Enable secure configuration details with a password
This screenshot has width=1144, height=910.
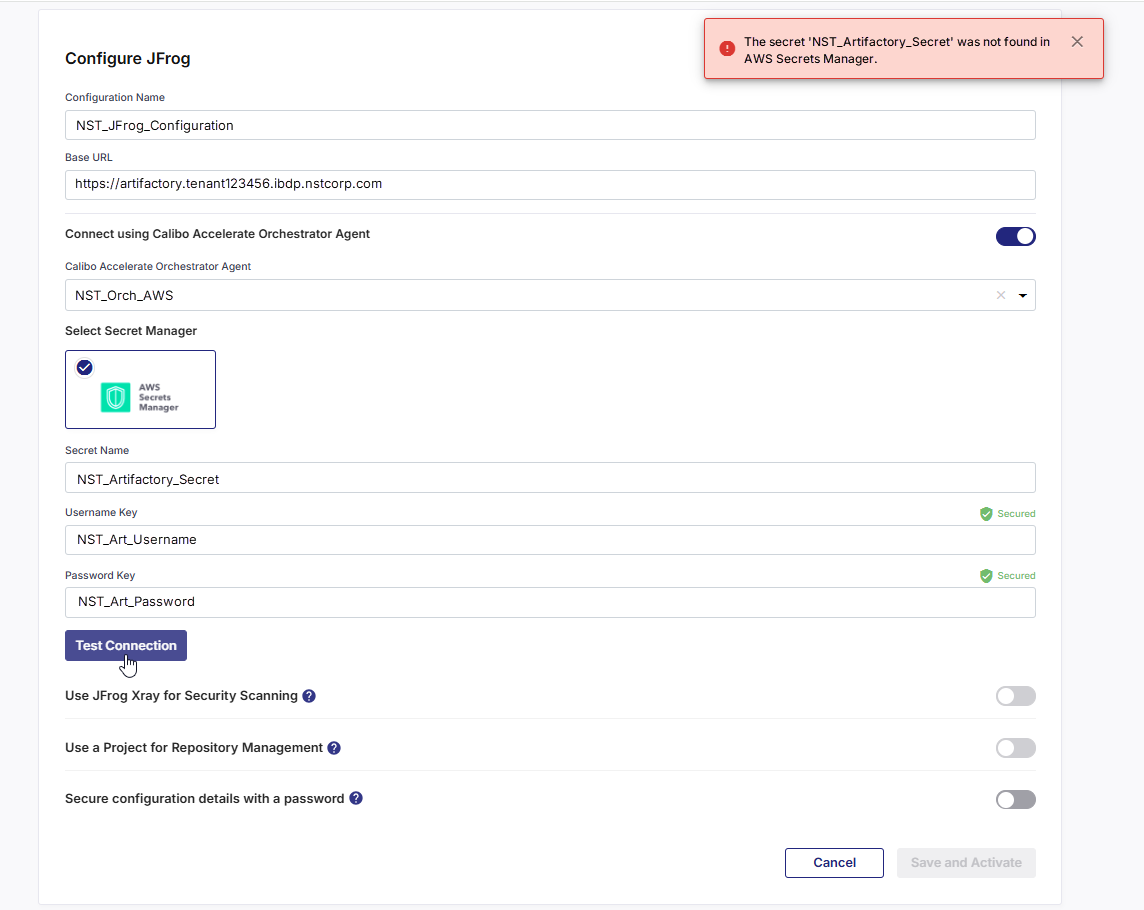tap(1015, 799)
